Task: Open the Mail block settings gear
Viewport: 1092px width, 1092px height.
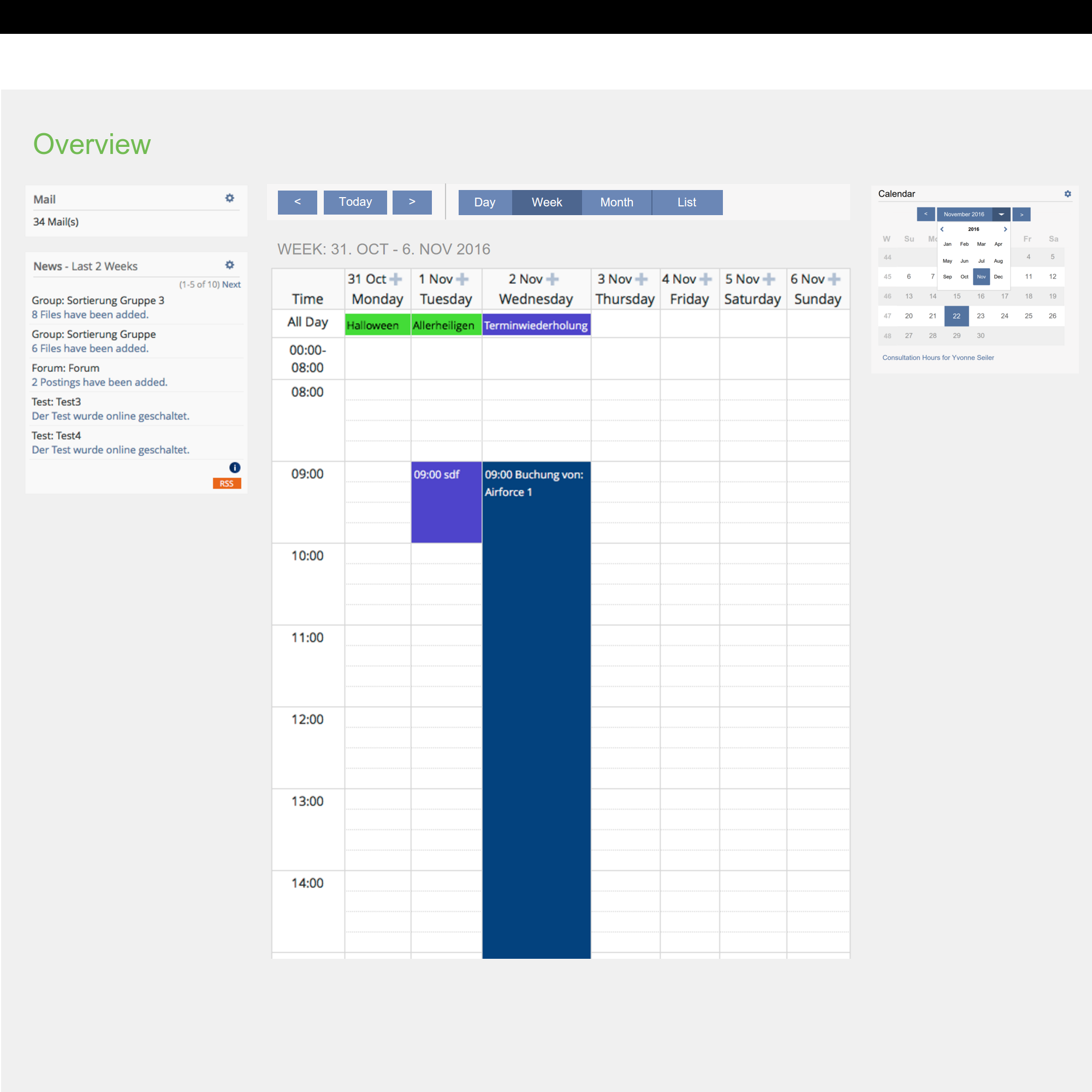Action: tap(229, 198)
